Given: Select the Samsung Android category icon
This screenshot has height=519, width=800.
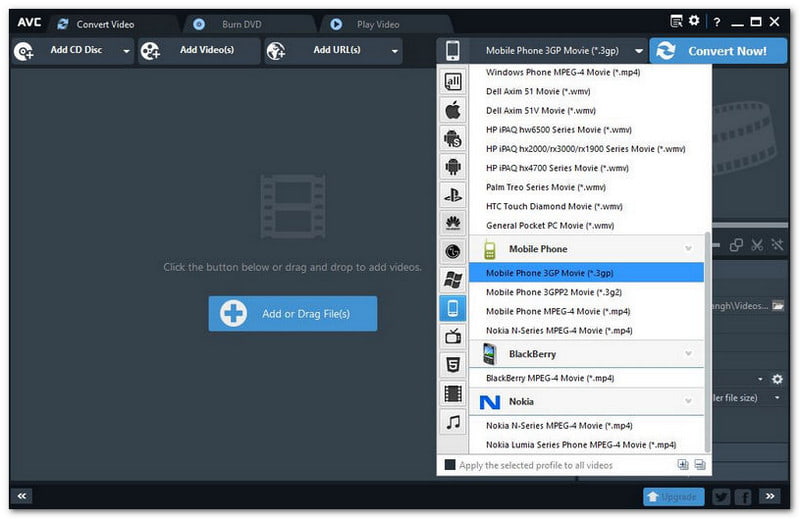Looking at the screenshot, I should 453,138.
